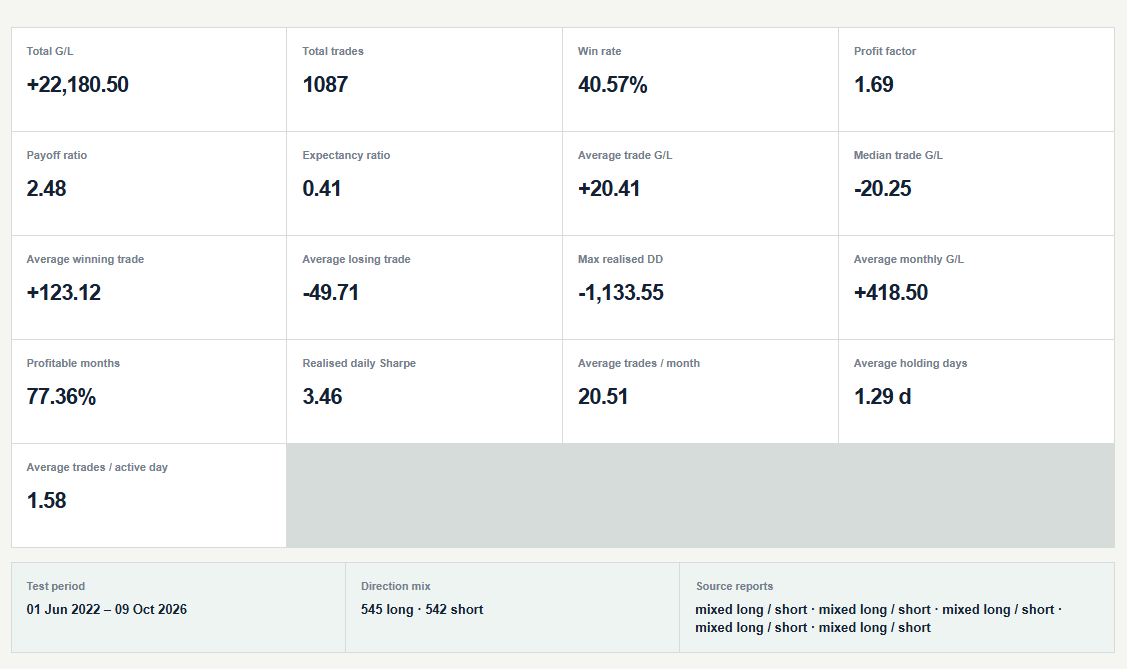Select the Max realised DD label
This screenshot has height=669, width=1127.
click(620, 259)
